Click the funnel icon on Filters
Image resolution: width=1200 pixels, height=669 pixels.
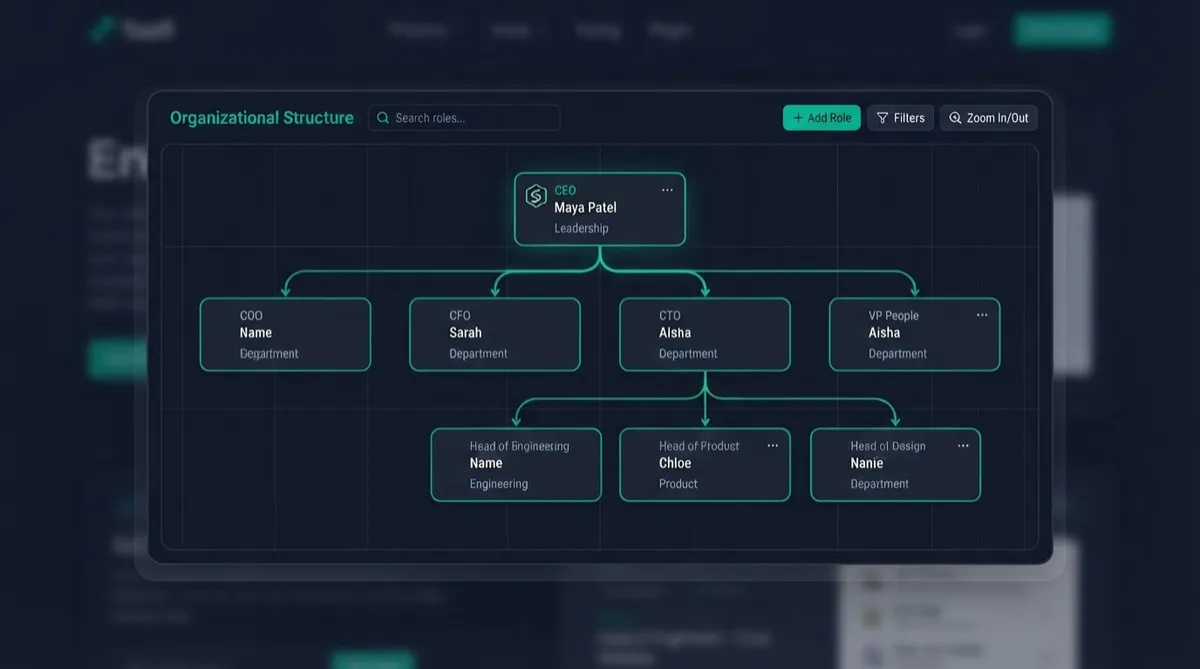pyautogui.click(x=882, y=118)
